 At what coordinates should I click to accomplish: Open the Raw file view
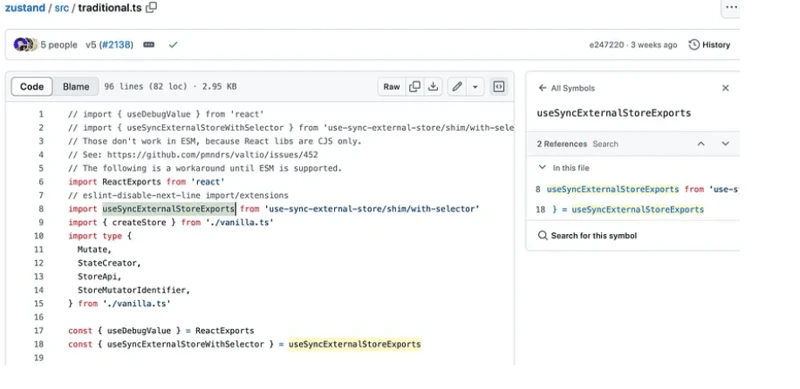tap(392, 87)
